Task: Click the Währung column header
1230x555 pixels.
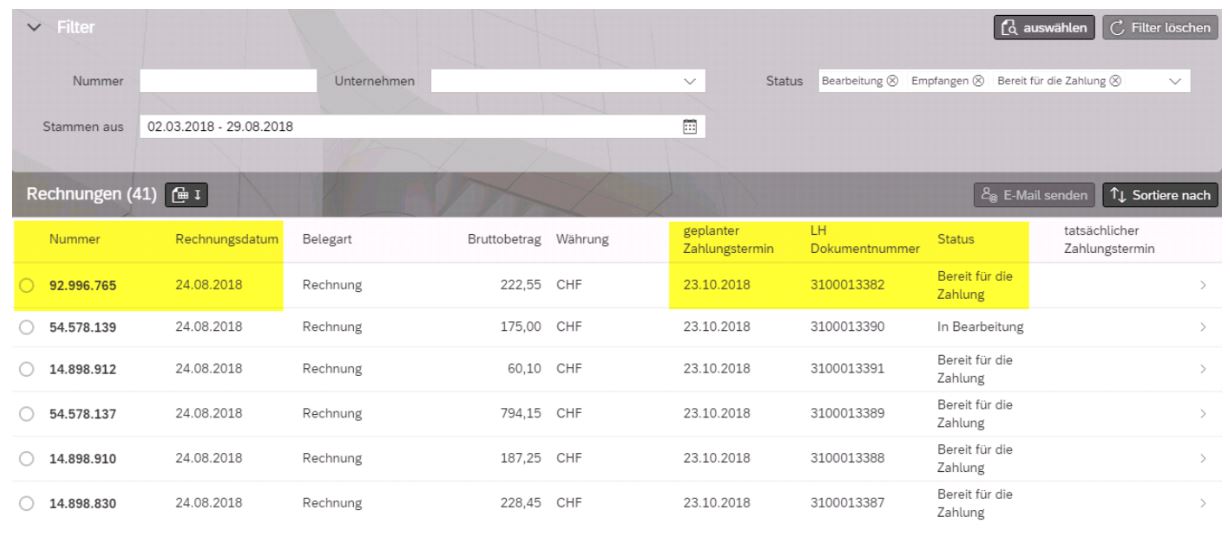Action: [x=581, y=241]
